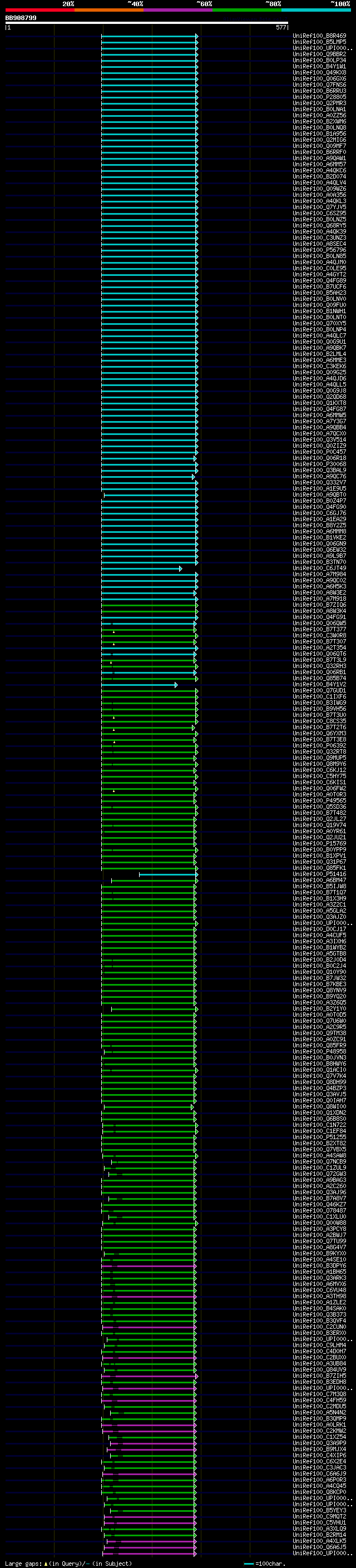Open hit UniRef100_B7ZIQ6

[x=319, y=605]
